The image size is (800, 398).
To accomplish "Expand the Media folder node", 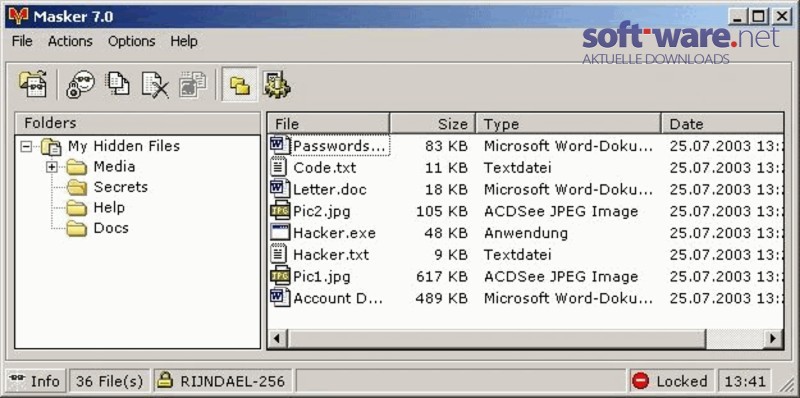I will (x=51, y=167).
